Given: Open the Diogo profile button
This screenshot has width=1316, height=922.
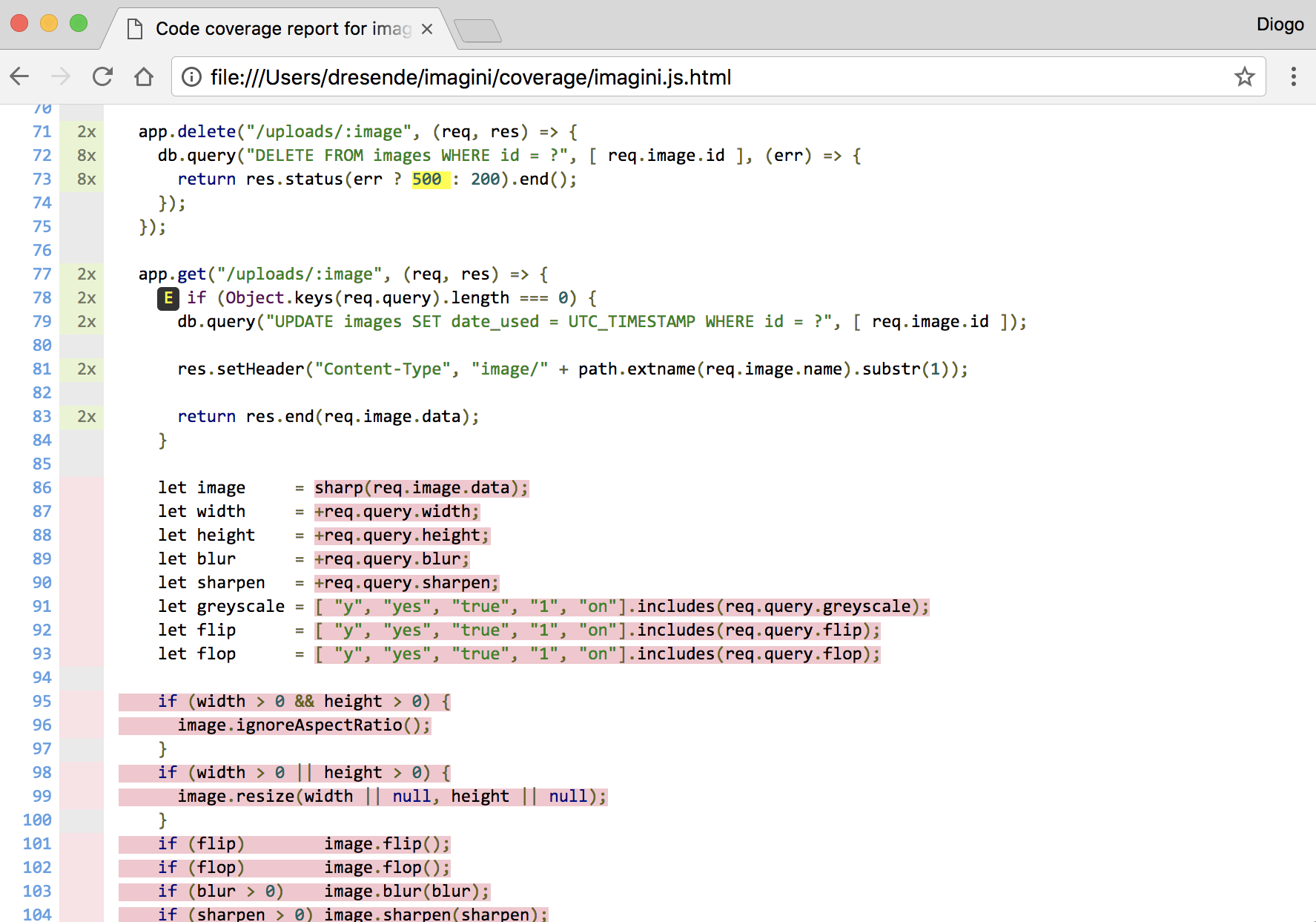Looking at the screenshot, I should point(1280,24).
